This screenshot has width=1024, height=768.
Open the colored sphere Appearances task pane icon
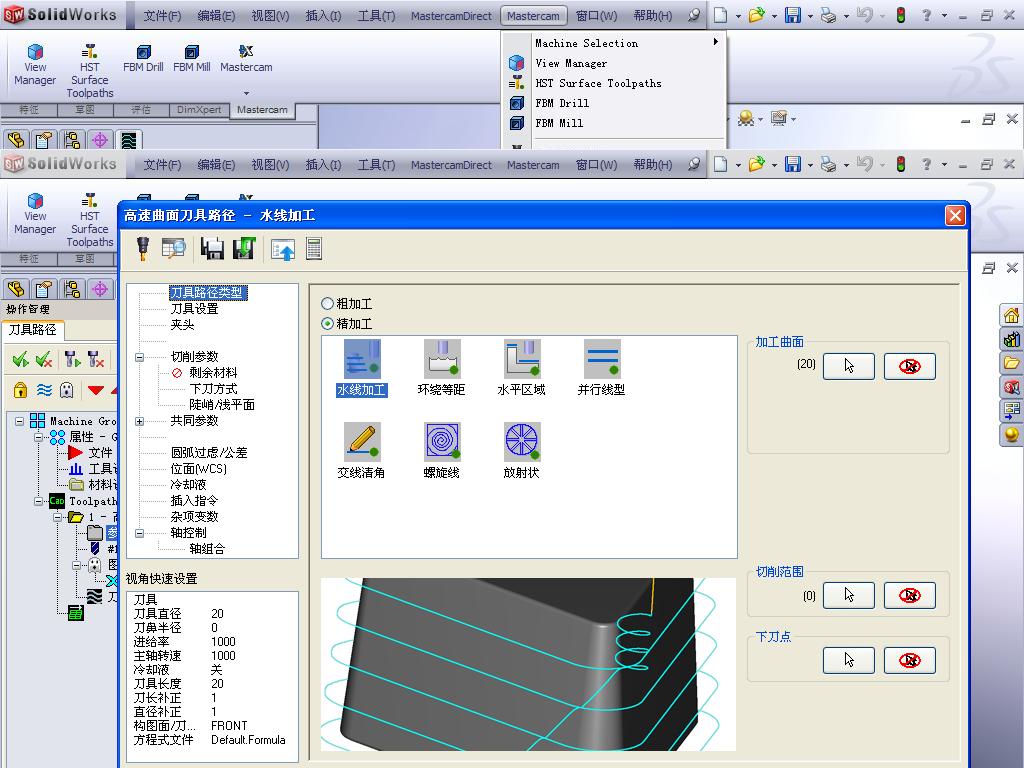tap(1012, 435)
